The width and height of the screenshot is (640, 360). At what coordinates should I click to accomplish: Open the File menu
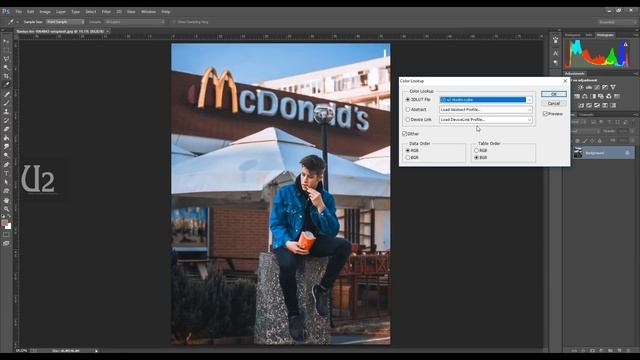[x=19, y=12]
